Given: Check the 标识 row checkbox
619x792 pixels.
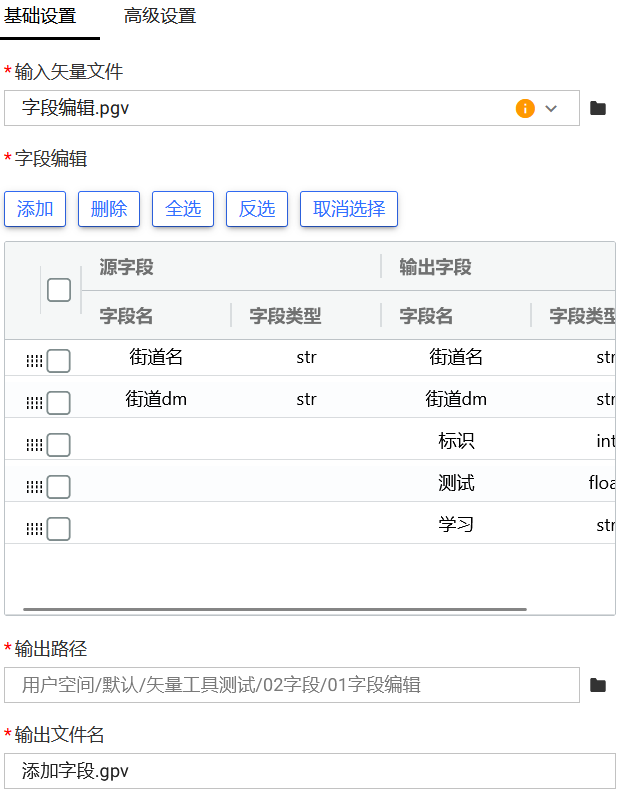Looking at the screenshot, I should [x=59, y=445].
